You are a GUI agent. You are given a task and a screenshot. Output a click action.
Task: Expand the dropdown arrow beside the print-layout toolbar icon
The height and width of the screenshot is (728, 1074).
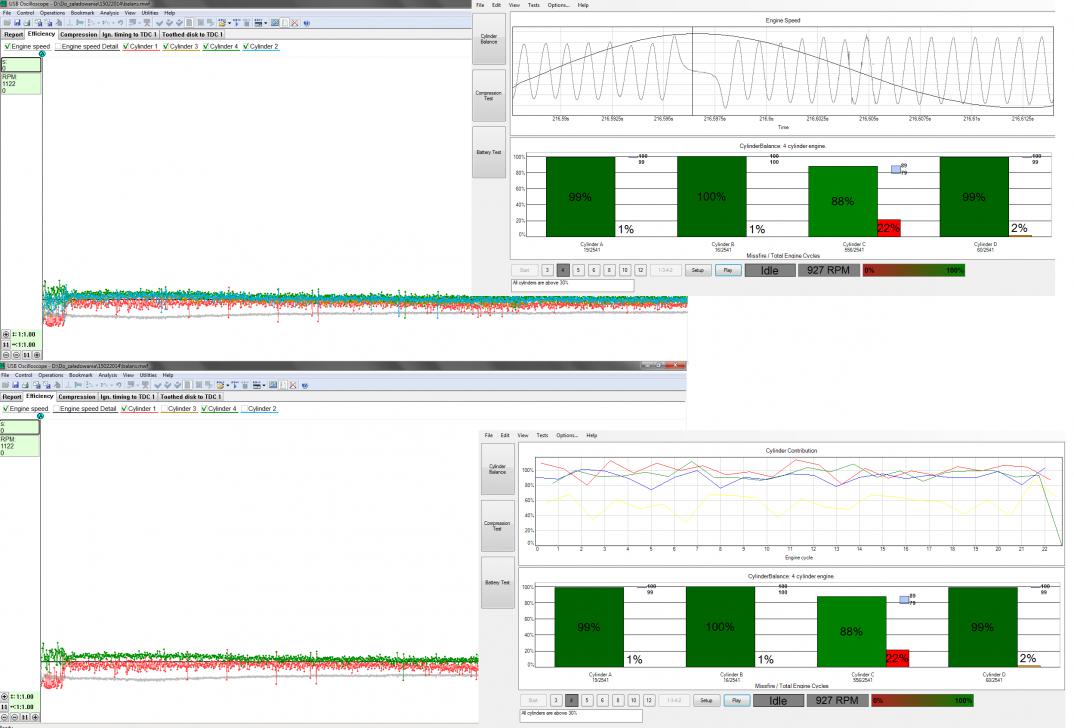(266, 23)
